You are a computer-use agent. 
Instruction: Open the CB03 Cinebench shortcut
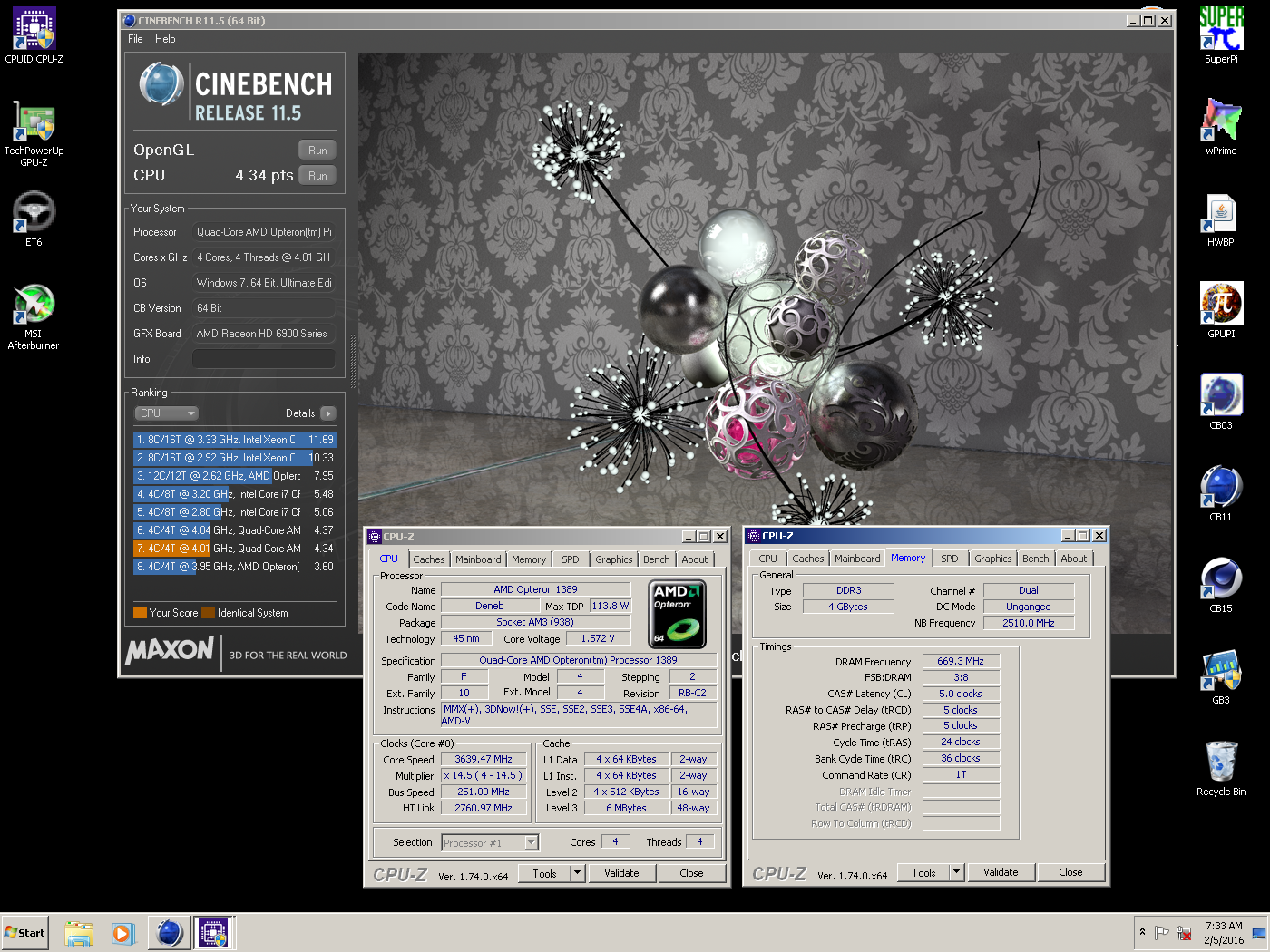1221,402
